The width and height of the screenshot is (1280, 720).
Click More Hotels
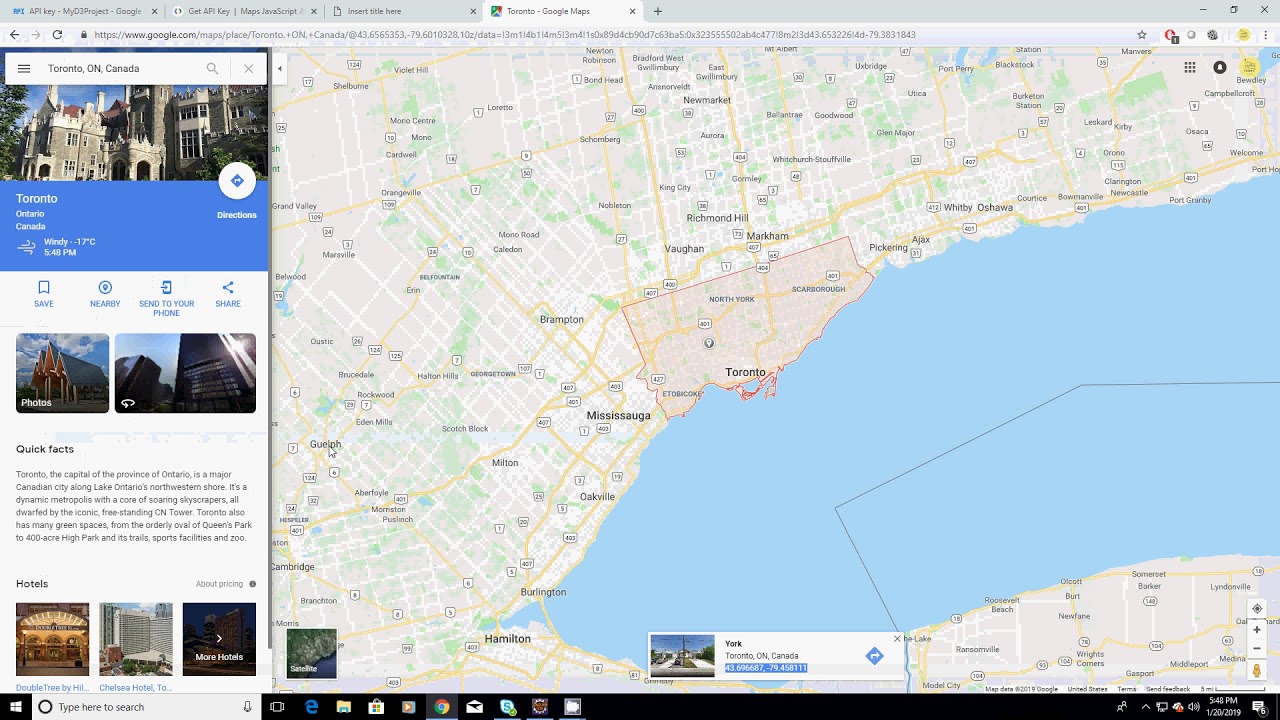click(x=219, y=639)
